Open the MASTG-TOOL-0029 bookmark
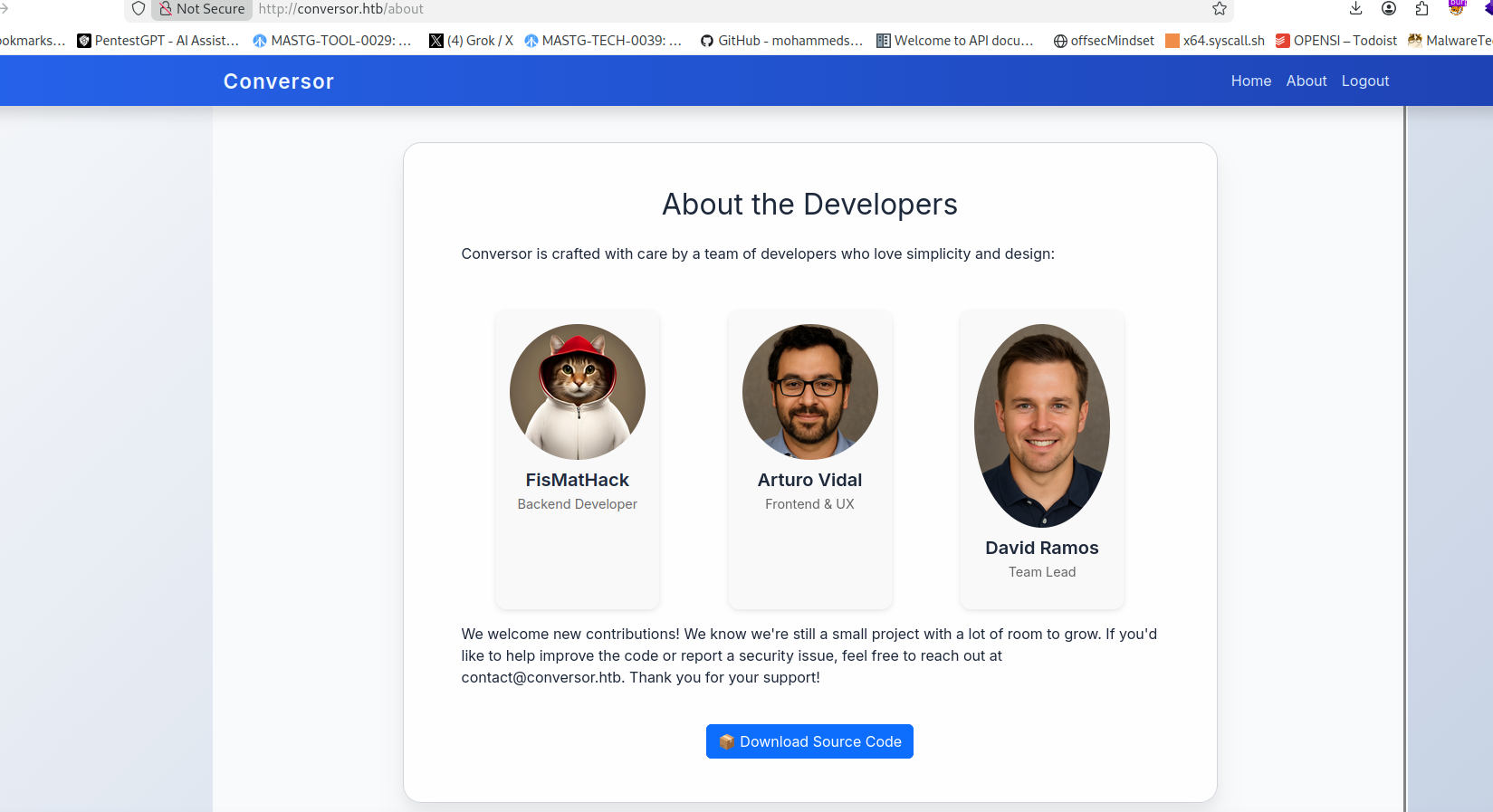 click(332, 41)
